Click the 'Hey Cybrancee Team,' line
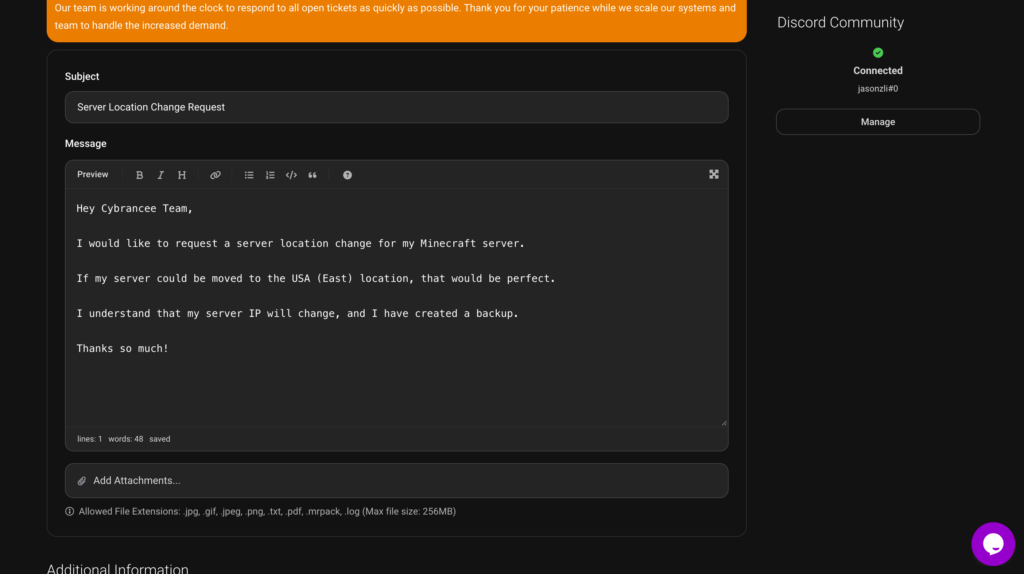 tap(135, 208)
